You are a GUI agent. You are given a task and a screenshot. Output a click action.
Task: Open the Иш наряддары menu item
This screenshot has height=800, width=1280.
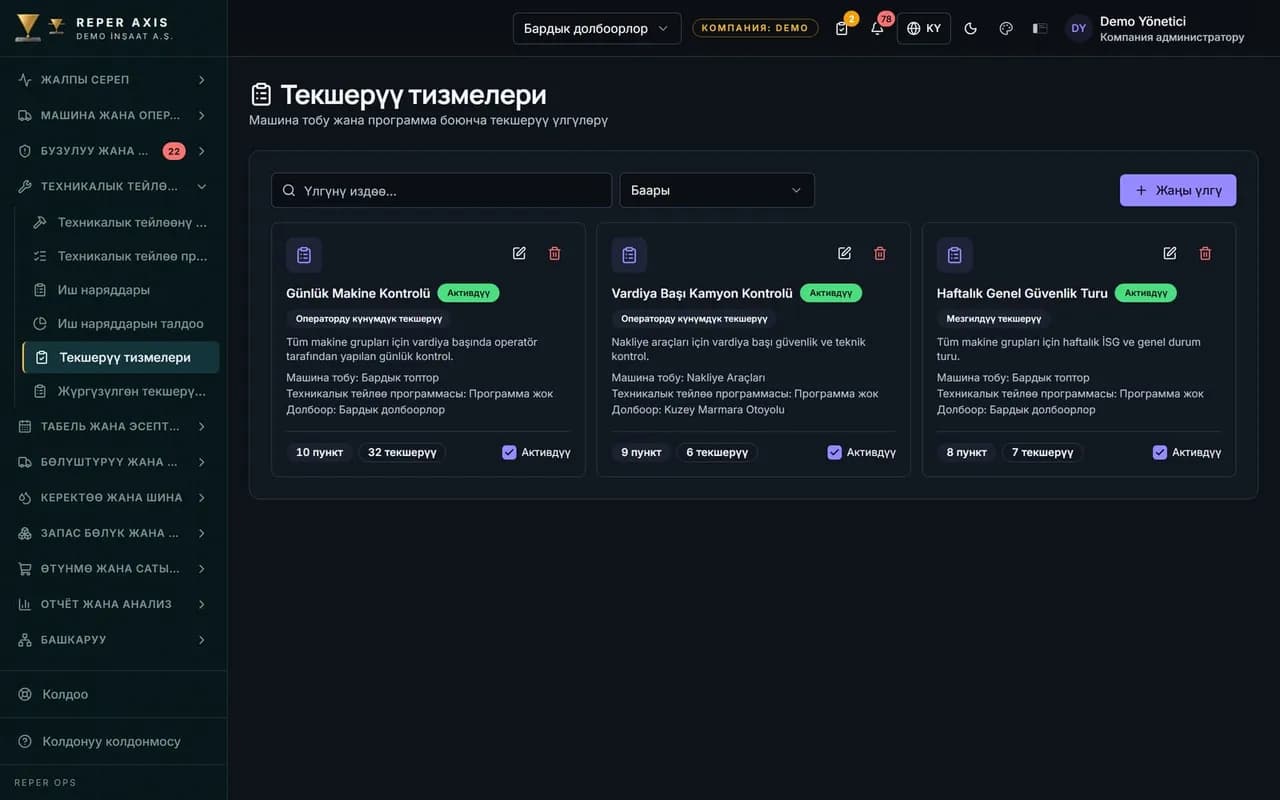pos(121,290)
